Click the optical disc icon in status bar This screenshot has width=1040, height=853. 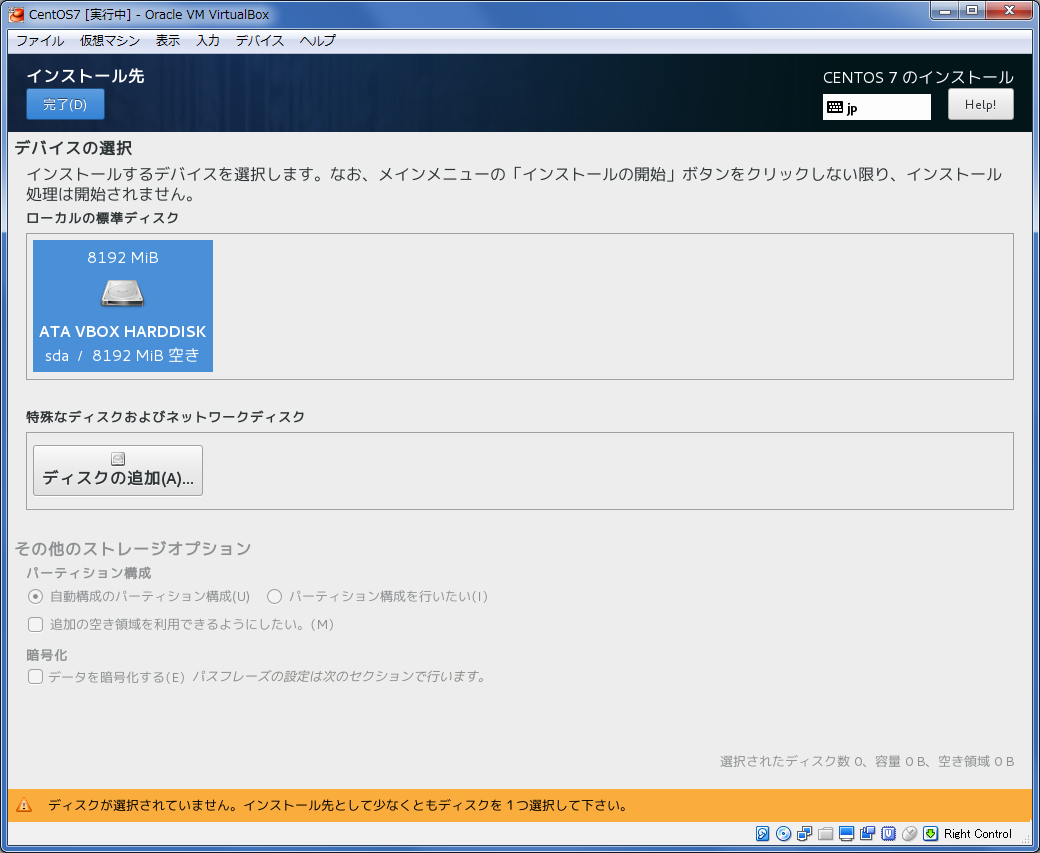click(784, 834)
